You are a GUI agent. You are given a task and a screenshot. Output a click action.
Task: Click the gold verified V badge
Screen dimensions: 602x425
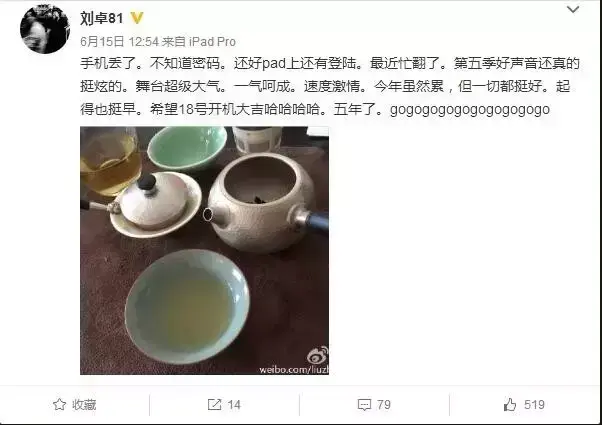point(137,18)
